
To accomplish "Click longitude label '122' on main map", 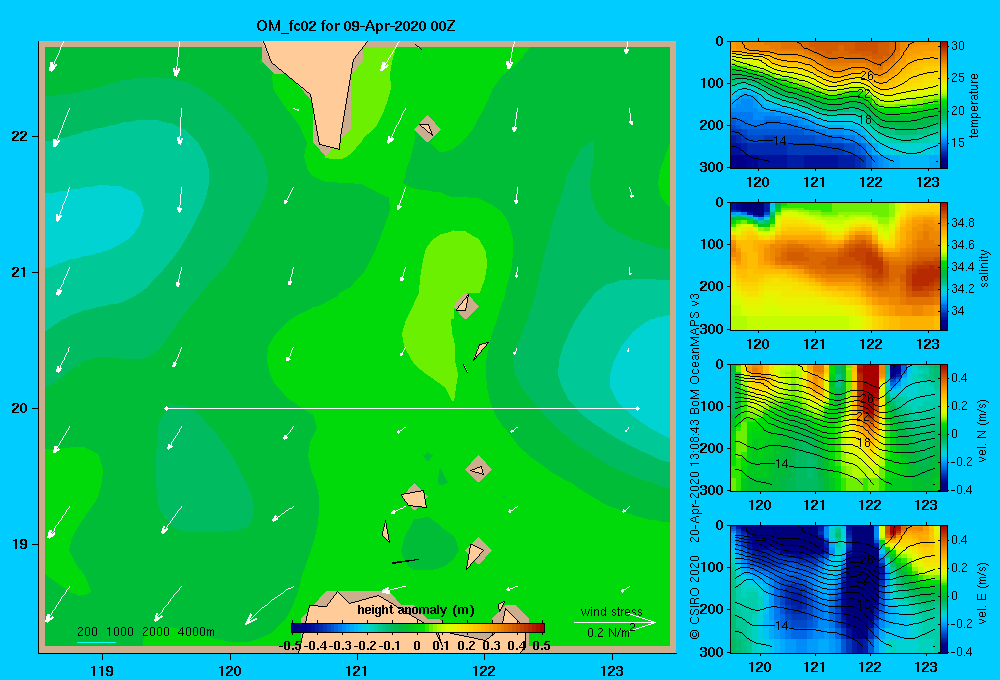I will pos(484,670).
